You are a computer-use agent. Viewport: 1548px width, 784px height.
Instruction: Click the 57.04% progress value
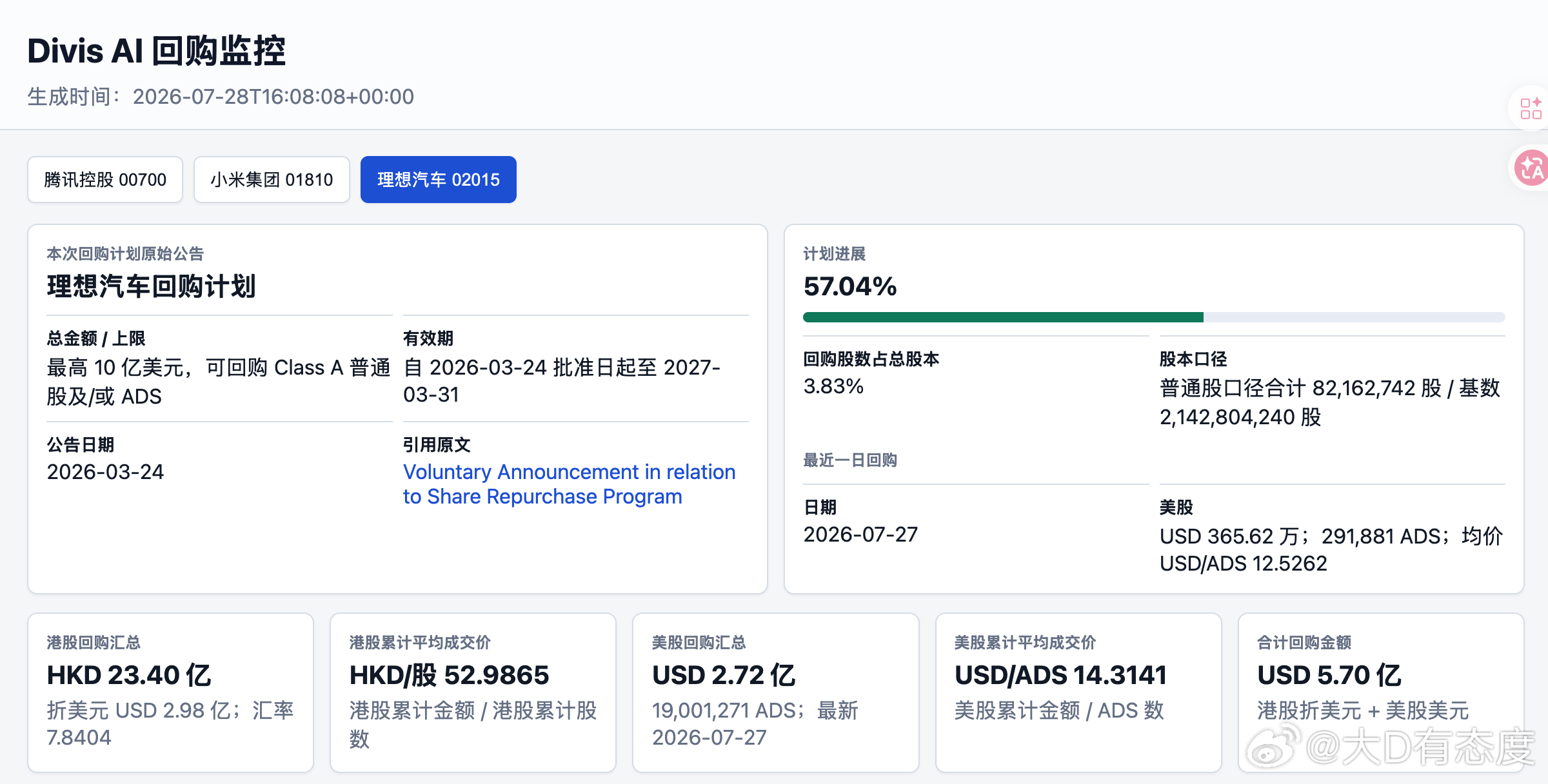click(x=850, y=286)
